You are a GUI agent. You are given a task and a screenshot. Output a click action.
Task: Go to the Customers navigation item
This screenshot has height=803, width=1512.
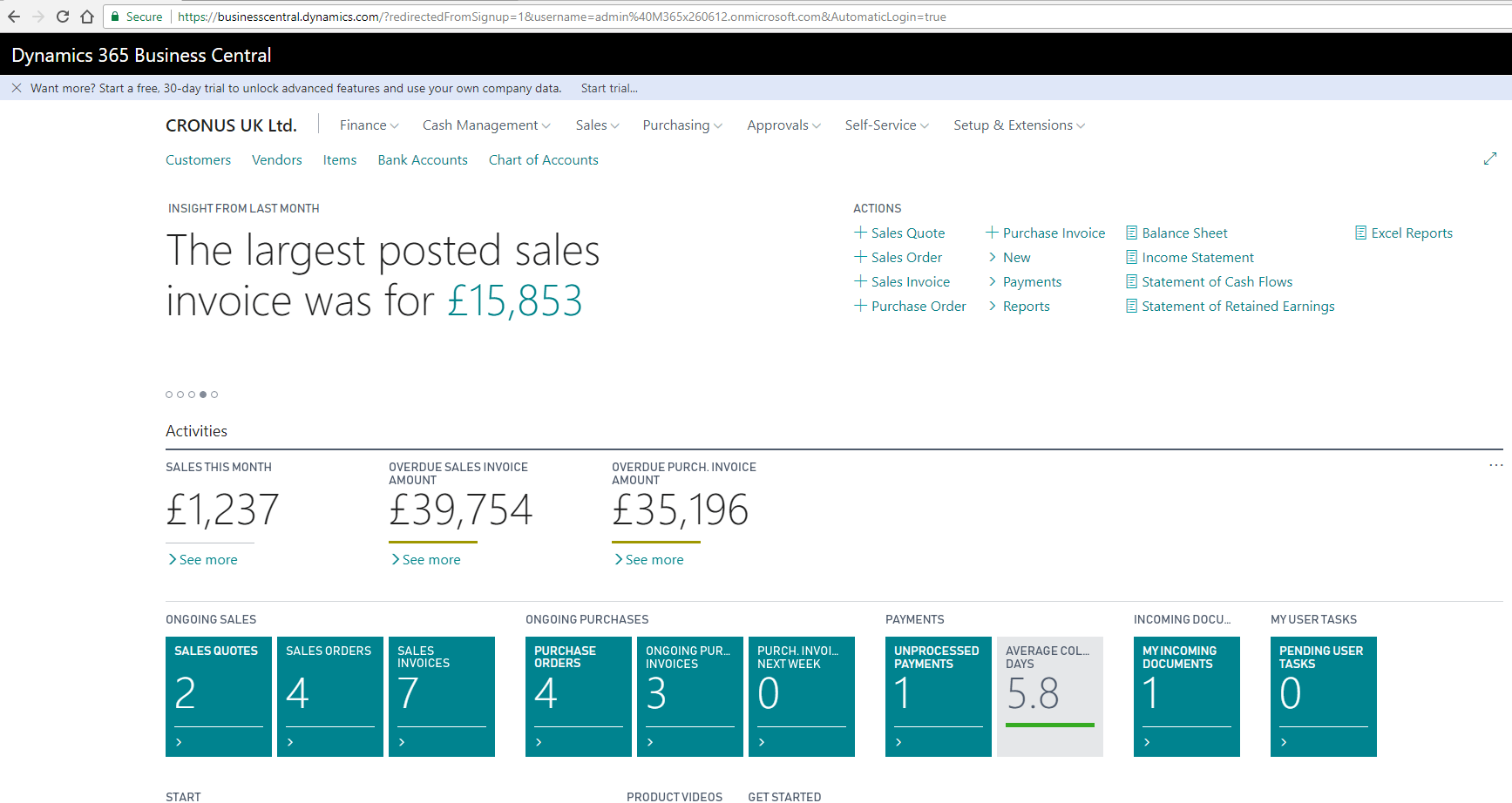[x=198, y=159]
